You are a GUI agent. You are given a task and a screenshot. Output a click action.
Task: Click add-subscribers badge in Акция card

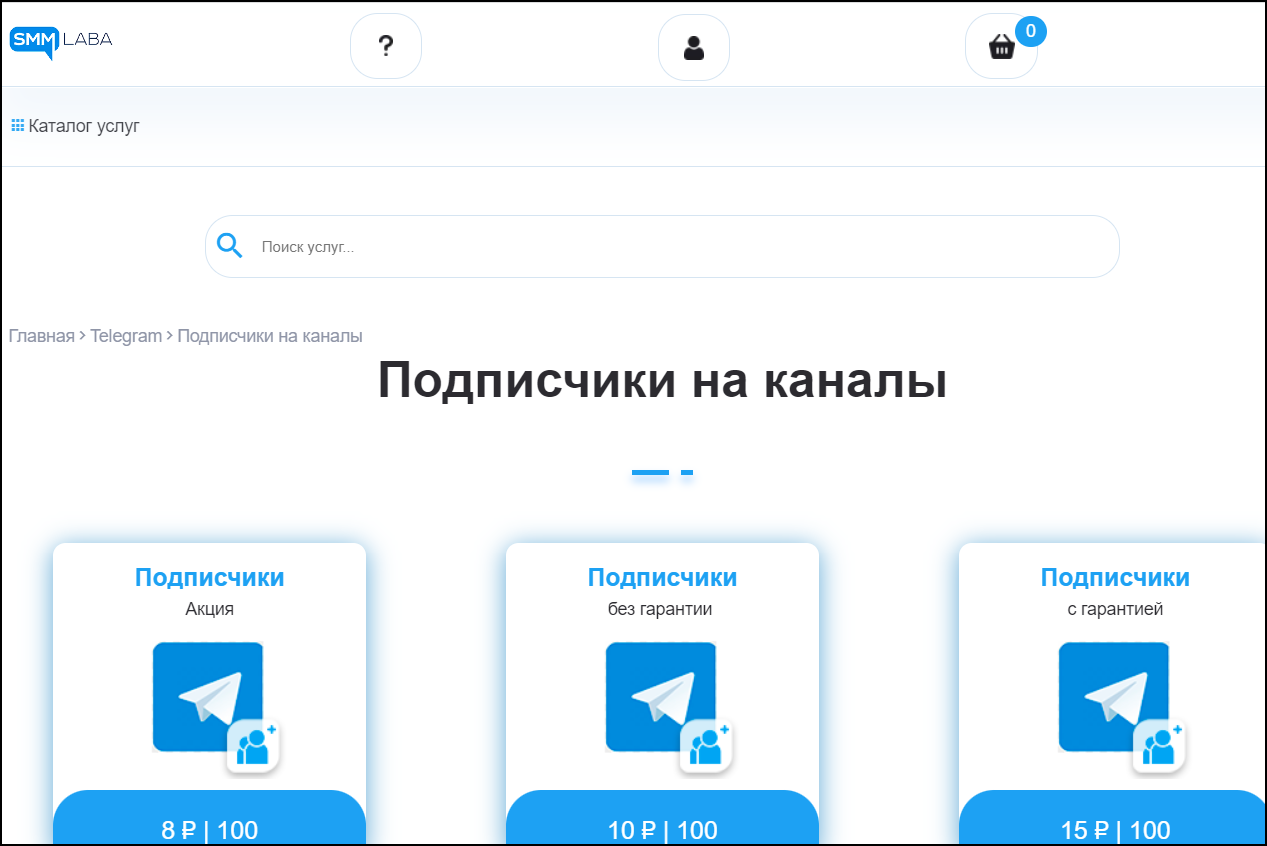(x=253, y=746)
